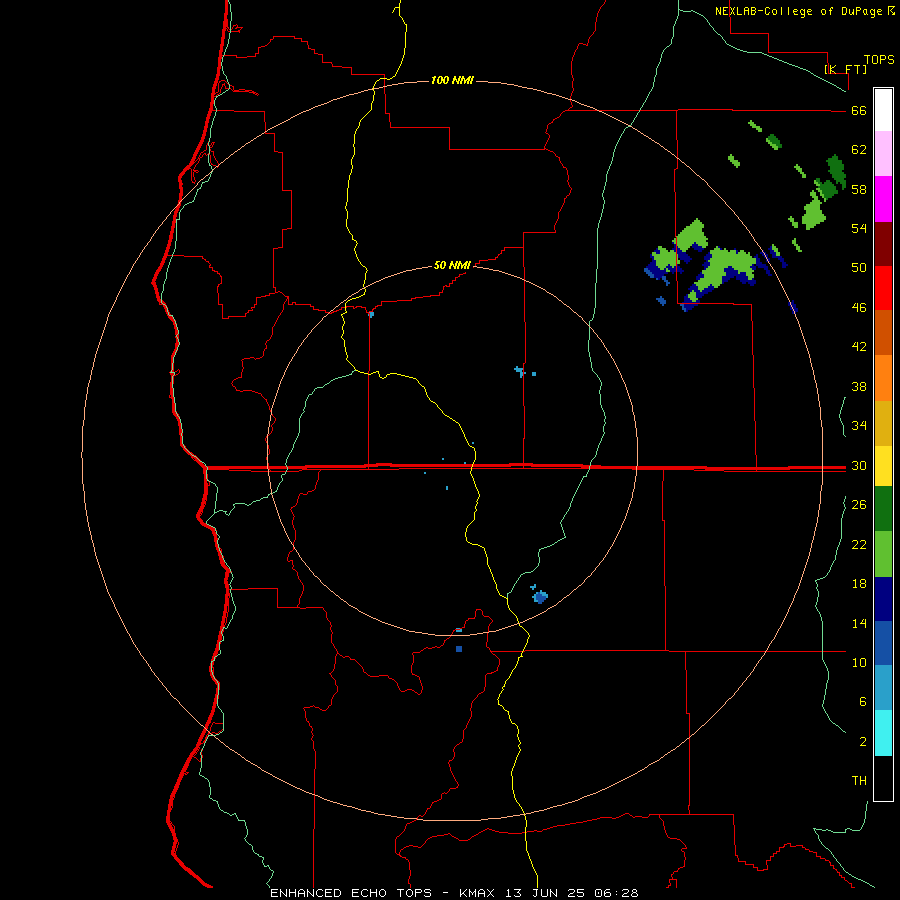
Task: Click the legend value 54
Action: pyautogui.click(x=859, y=228)
